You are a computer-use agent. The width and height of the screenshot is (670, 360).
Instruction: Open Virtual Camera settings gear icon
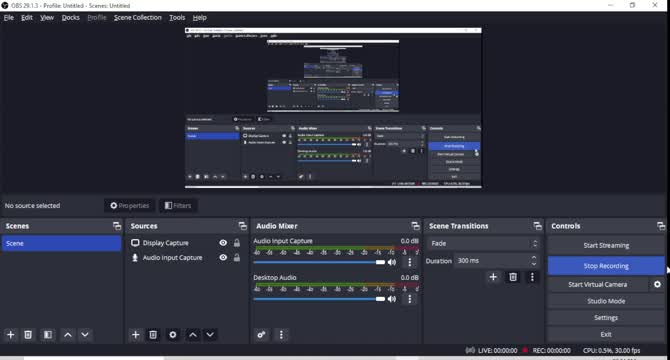[x=657, y=284]
